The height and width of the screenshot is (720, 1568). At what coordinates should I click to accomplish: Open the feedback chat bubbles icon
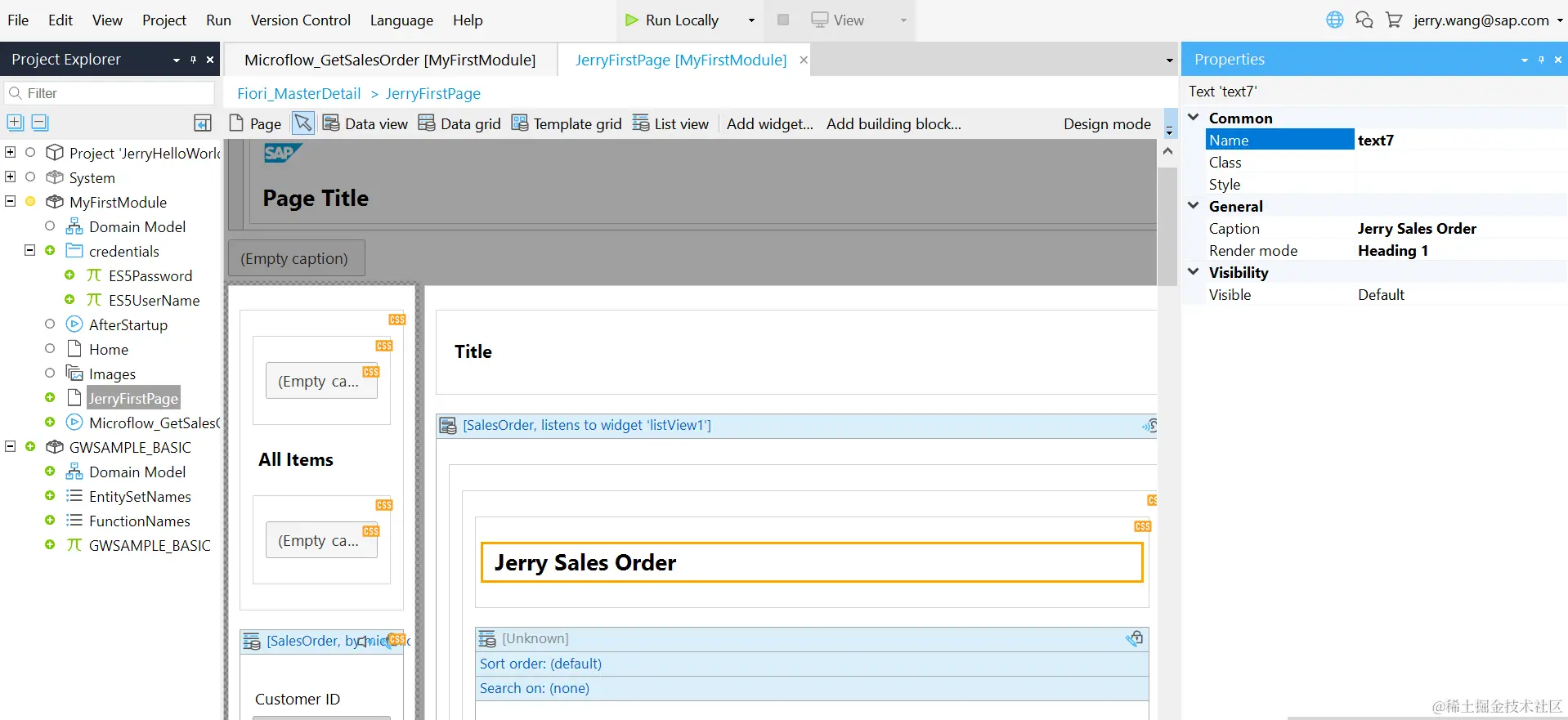click(1364, 20)
